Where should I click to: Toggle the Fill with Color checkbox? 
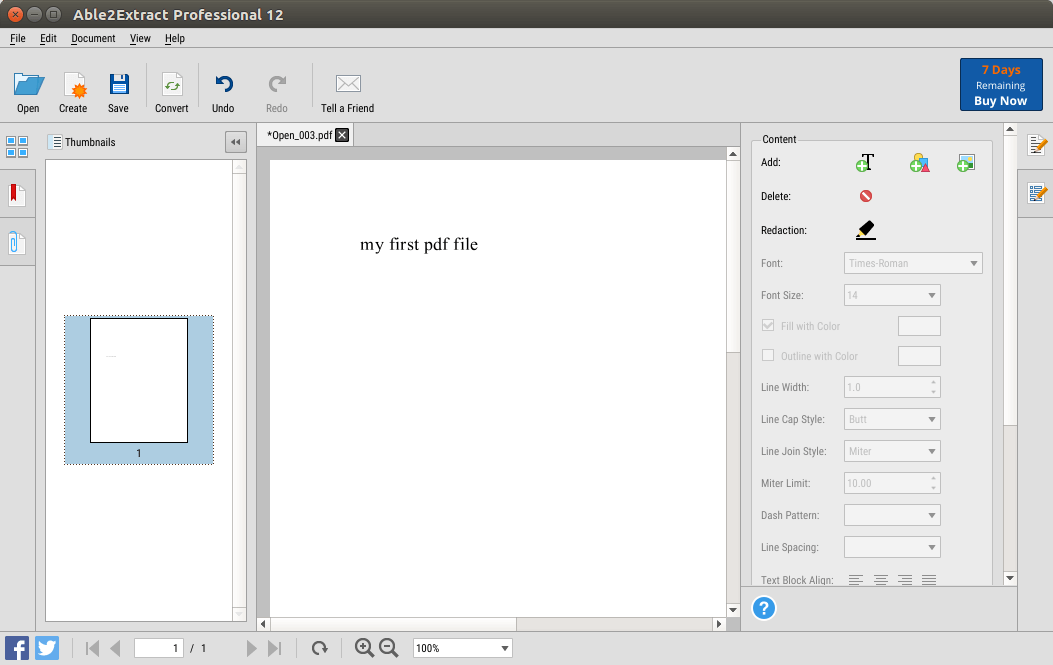[x=768, y=326]
